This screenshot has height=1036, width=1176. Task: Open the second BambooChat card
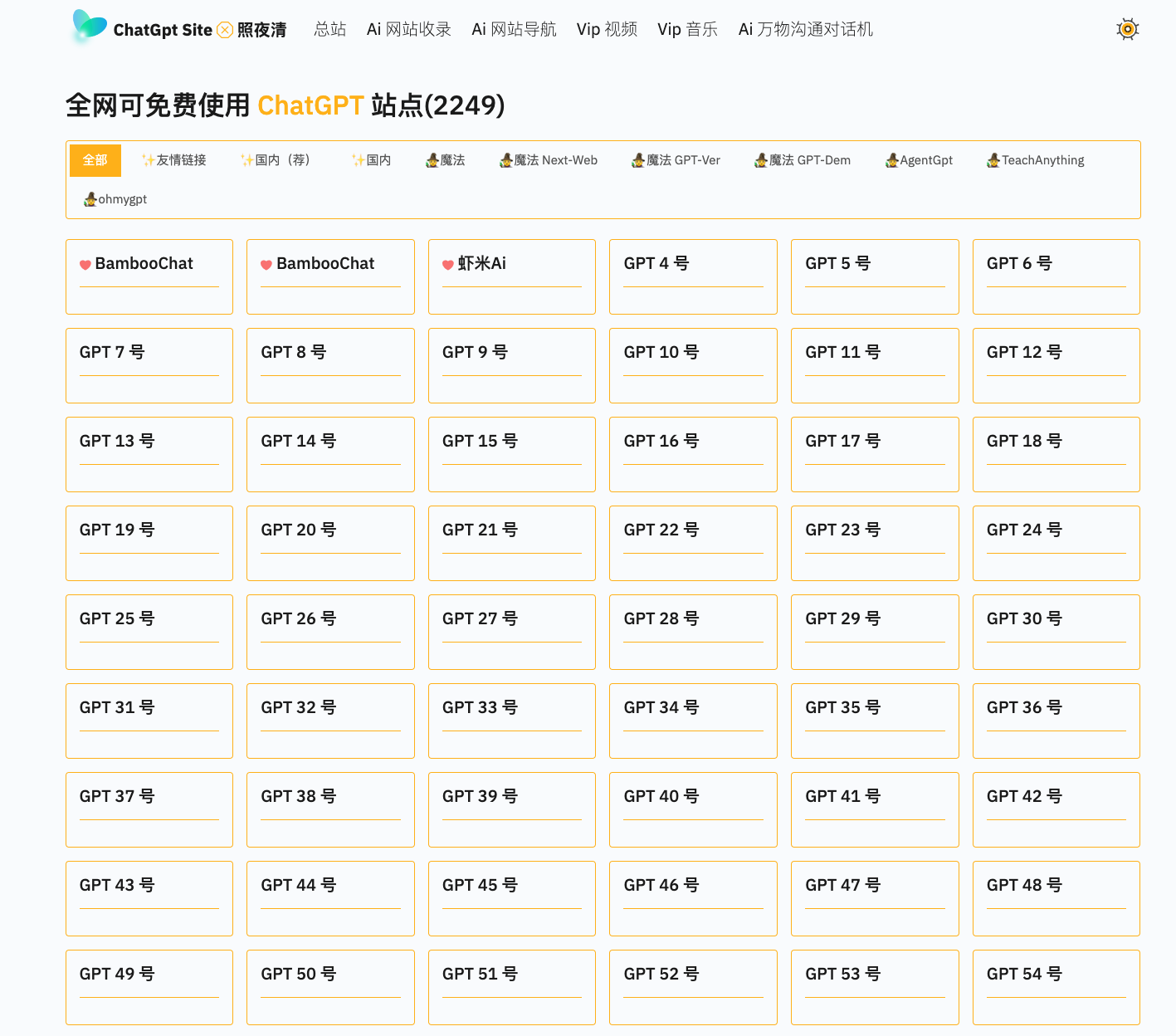click(330, 276)
